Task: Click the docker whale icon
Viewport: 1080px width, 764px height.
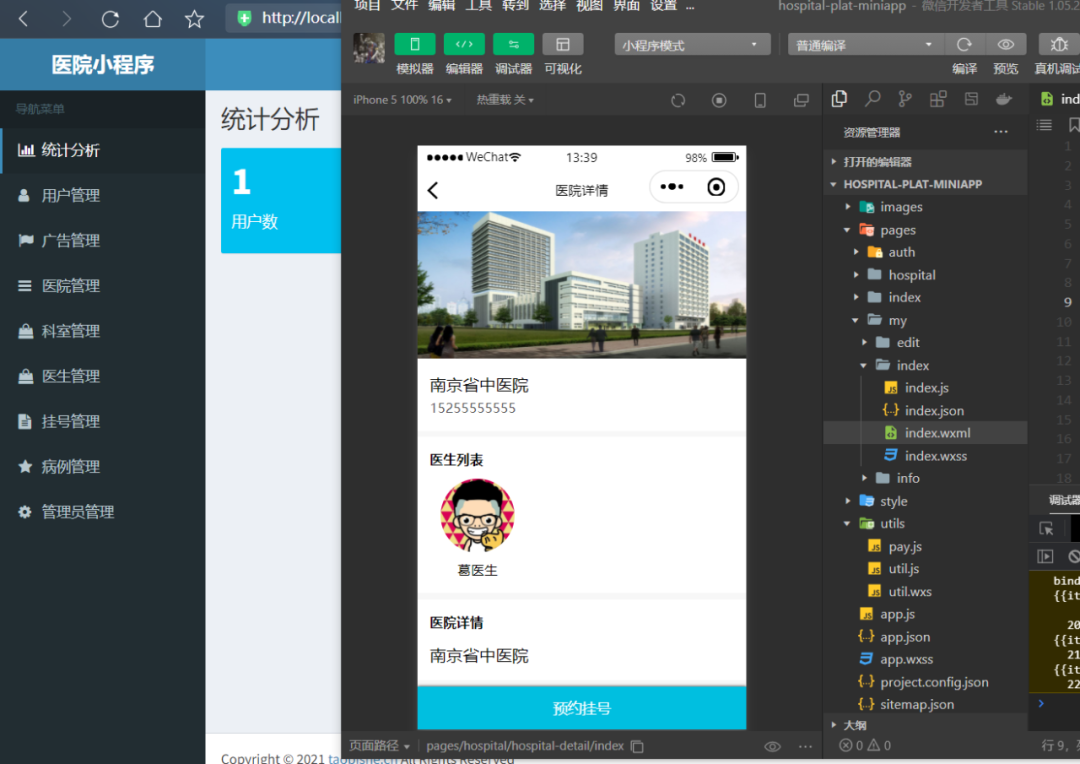Action: (x=1004, y=99)
